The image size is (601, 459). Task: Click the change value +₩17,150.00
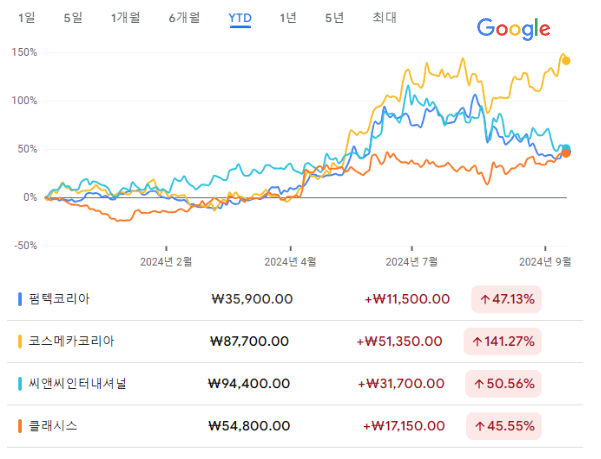tap(404, 426)
